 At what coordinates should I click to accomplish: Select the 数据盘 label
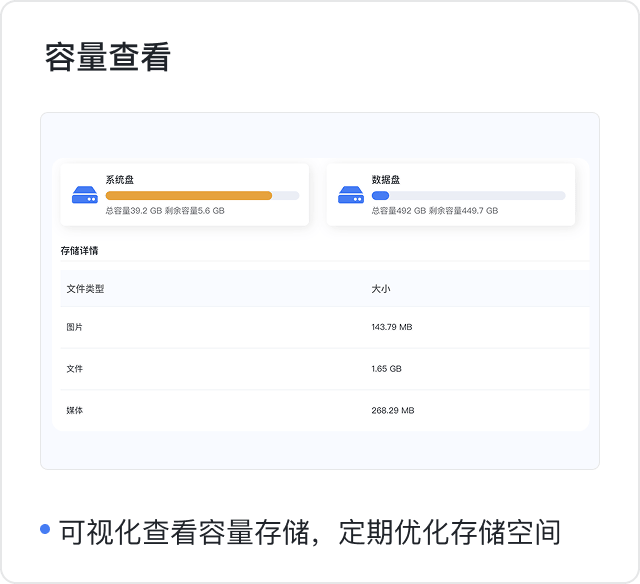pos(386,180)
